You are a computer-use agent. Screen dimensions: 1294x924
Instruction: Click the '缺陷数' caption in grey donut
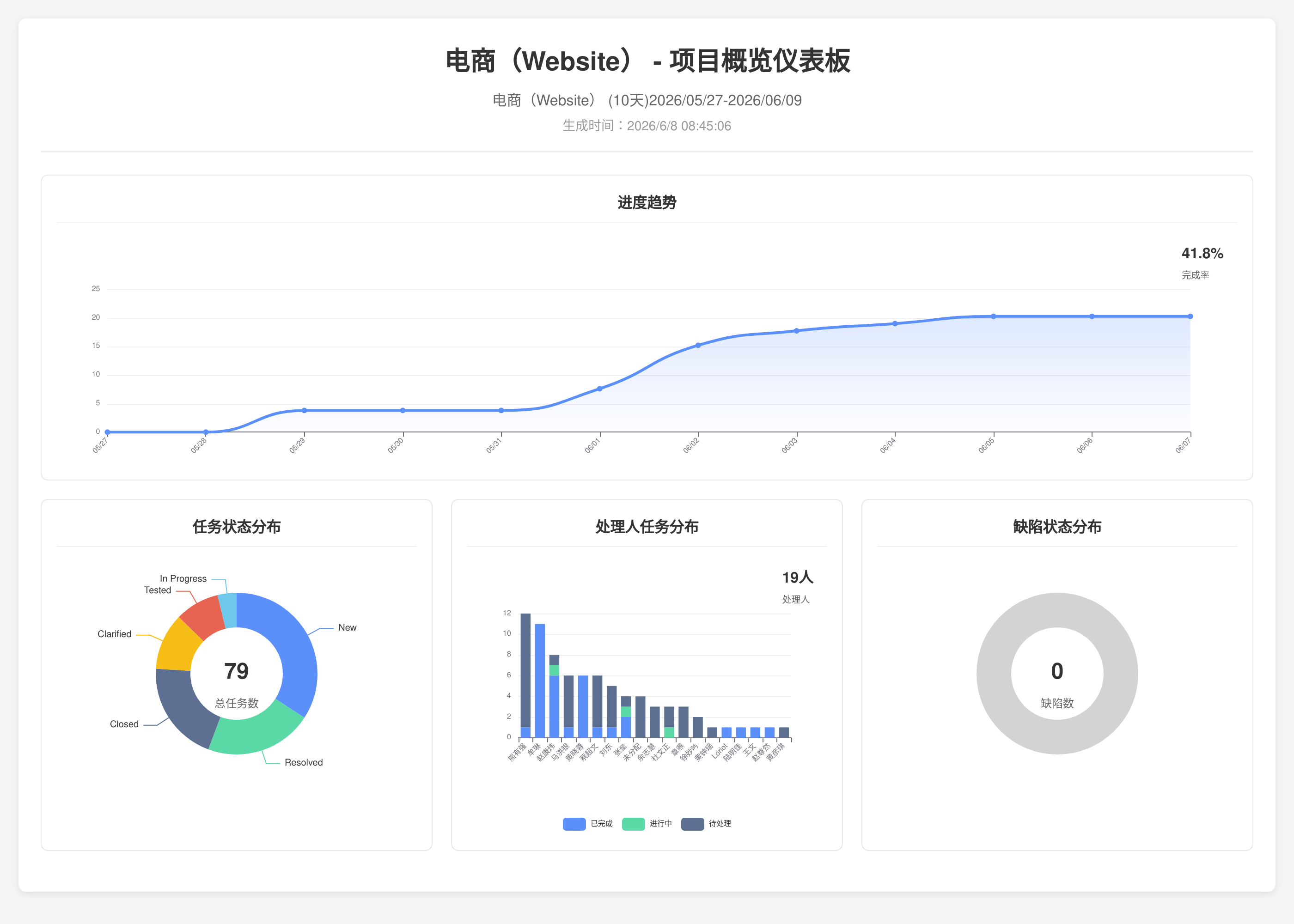(x=1057, y=703)
